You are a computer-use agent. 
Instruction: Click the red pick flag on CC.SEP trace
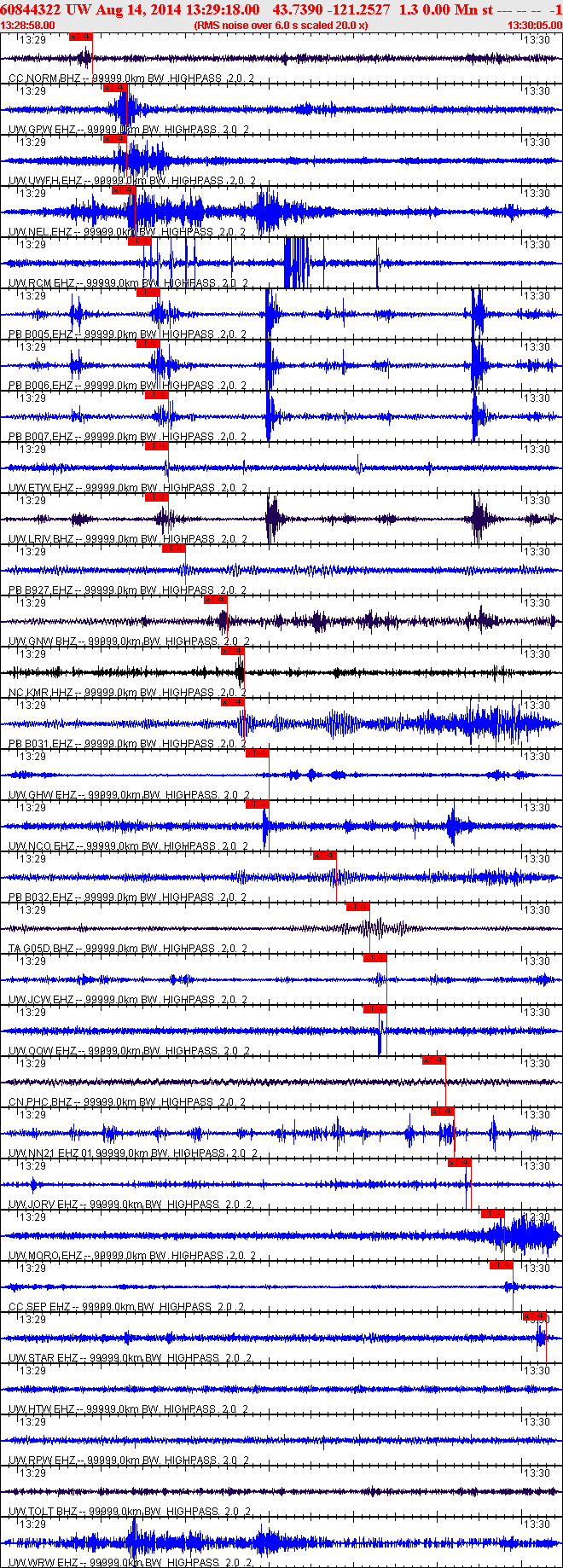point(502,1265)
